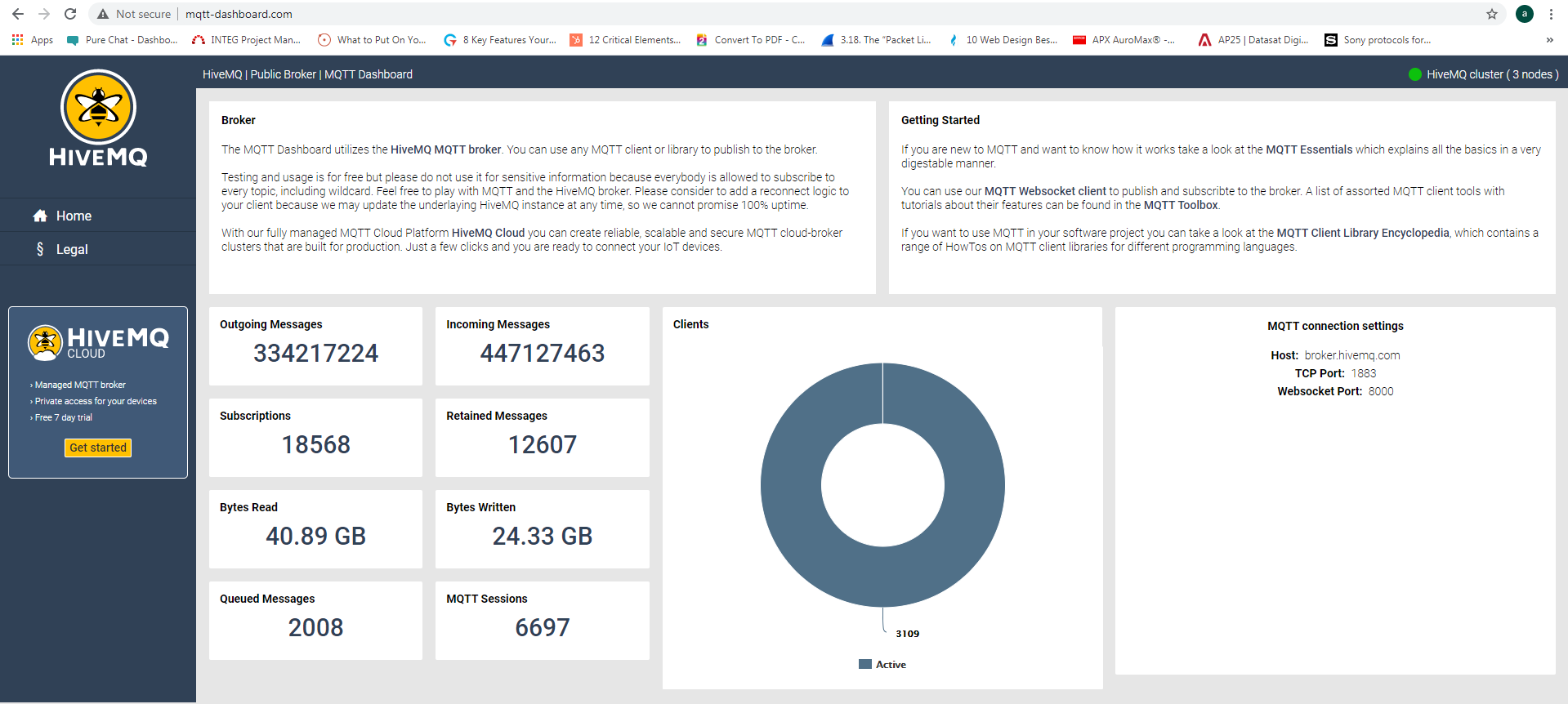Open the What to Put On Yo bookmark

372,39
